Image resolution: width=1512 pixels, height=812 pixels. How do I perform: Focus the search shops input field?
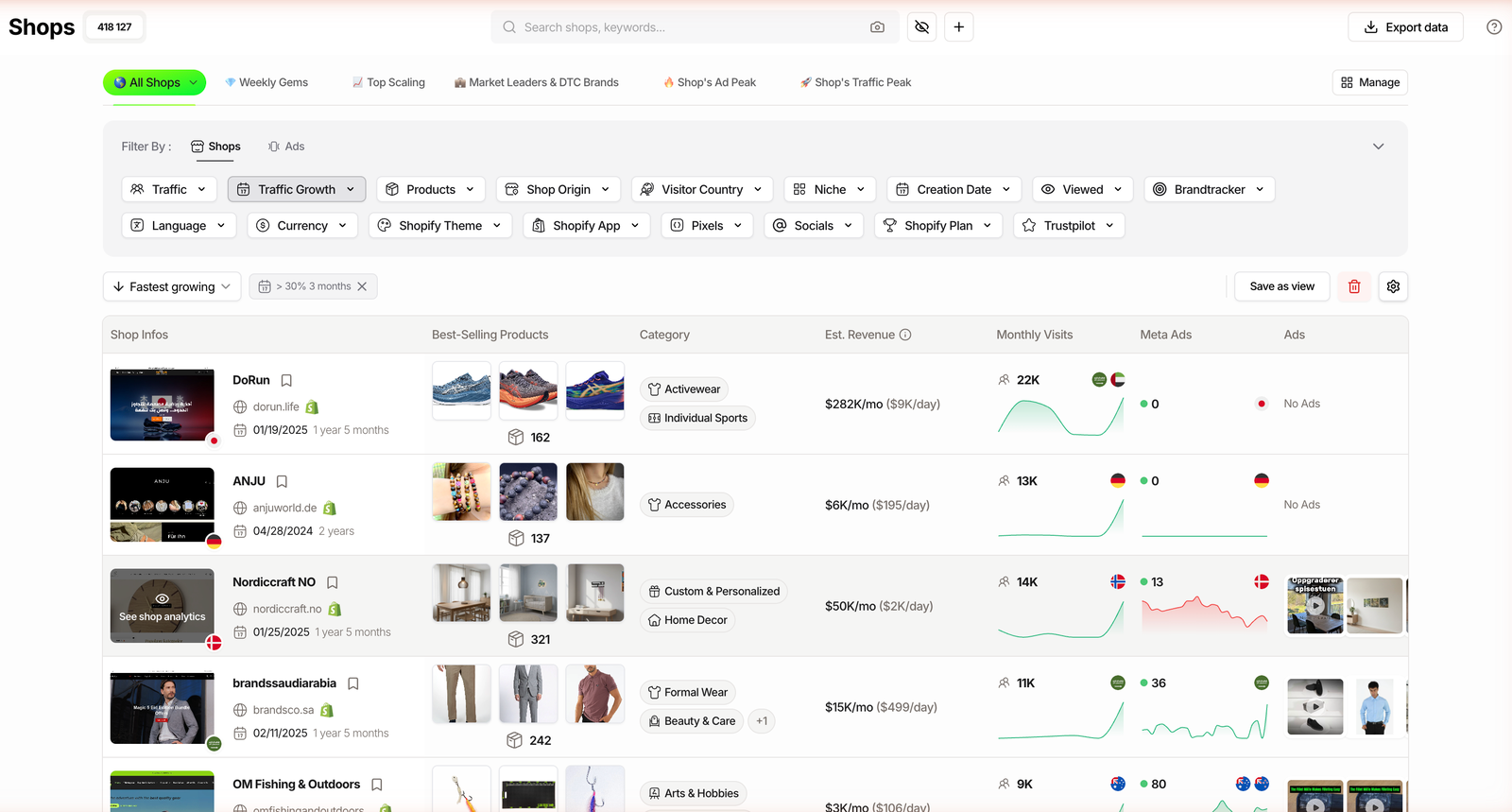tap(695, 27)
